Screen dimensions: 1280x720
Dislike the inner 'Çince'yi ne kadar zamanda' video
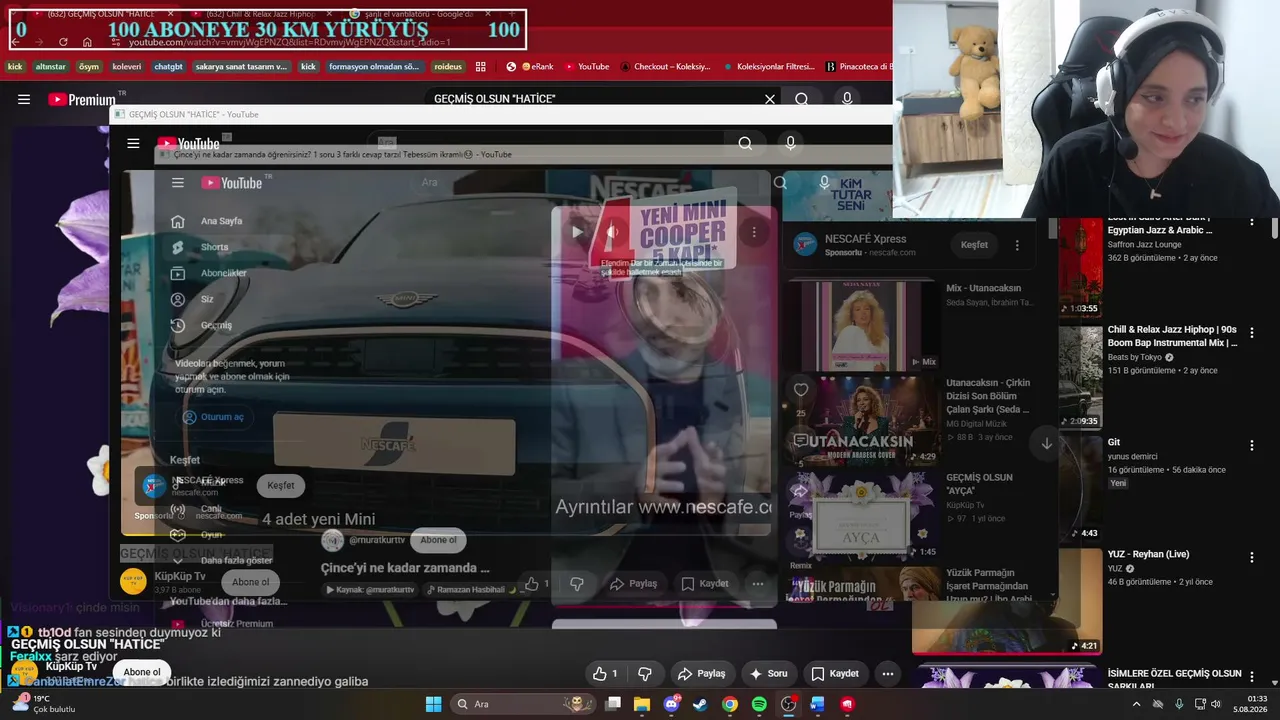[x=577, y=584]
